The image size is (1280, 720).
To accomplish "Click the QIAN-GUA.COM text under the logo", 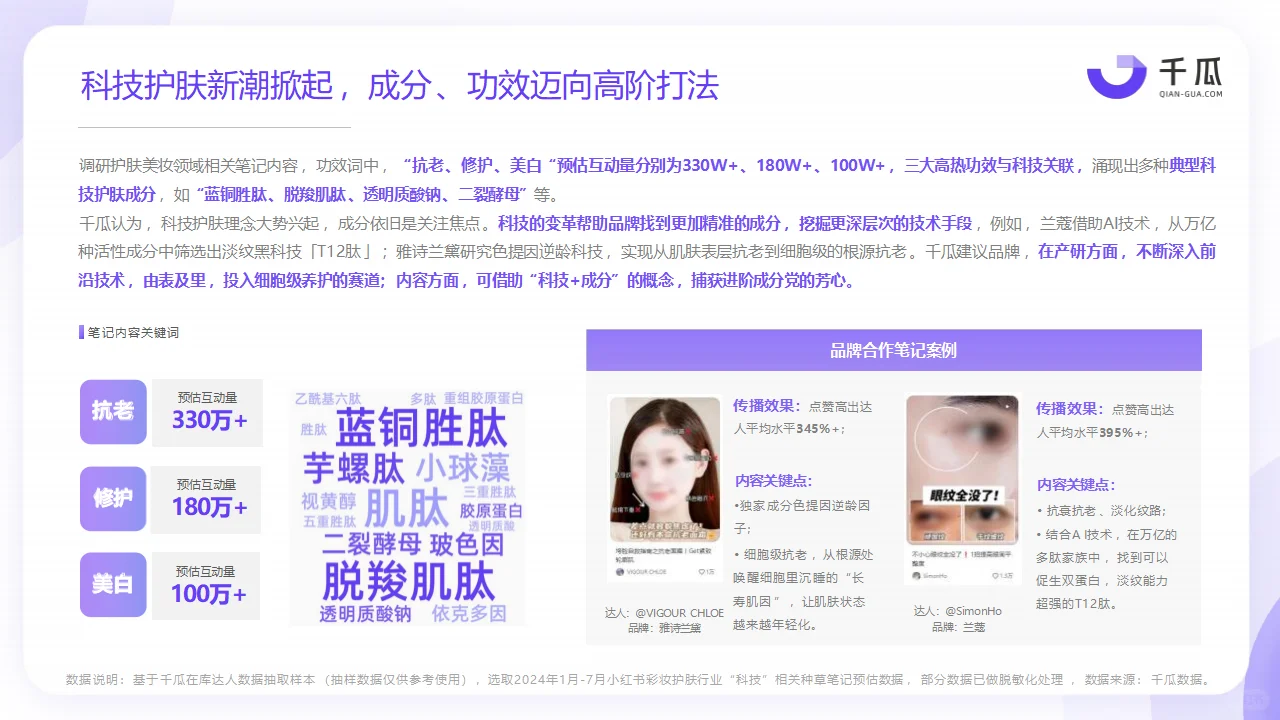I will pos(1190,94).
